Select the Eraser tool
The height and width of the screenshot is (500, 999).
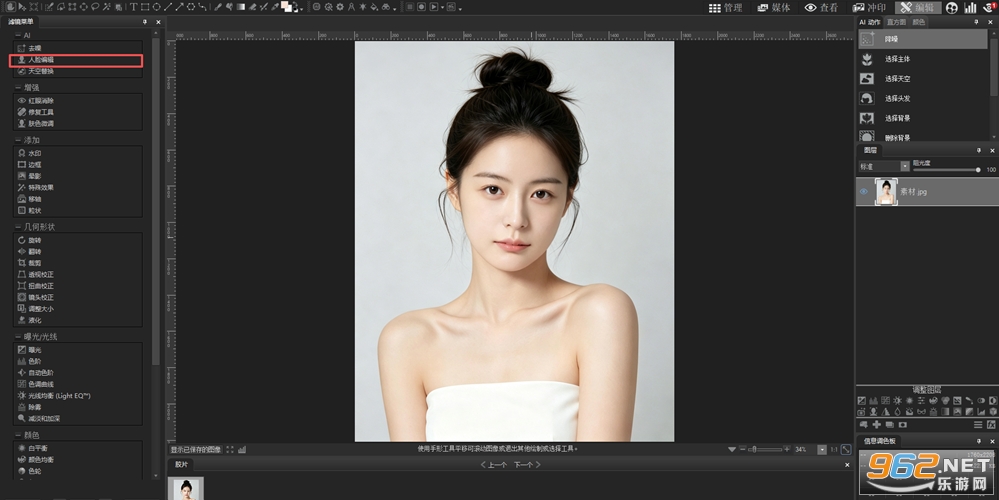coord(252,7)
